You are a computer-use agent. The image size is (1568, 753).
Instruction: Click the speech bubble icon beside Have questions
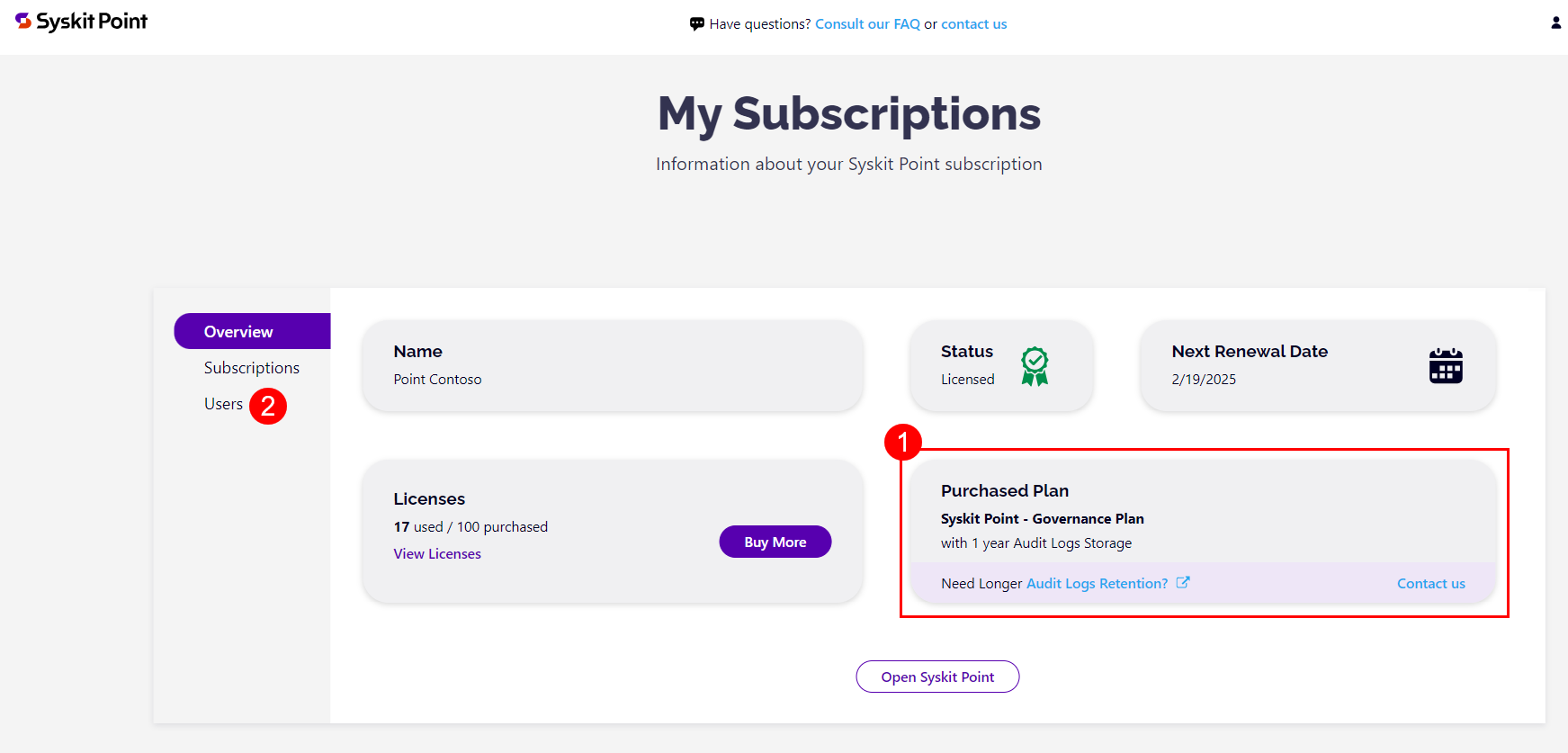[x=697, y=23]
